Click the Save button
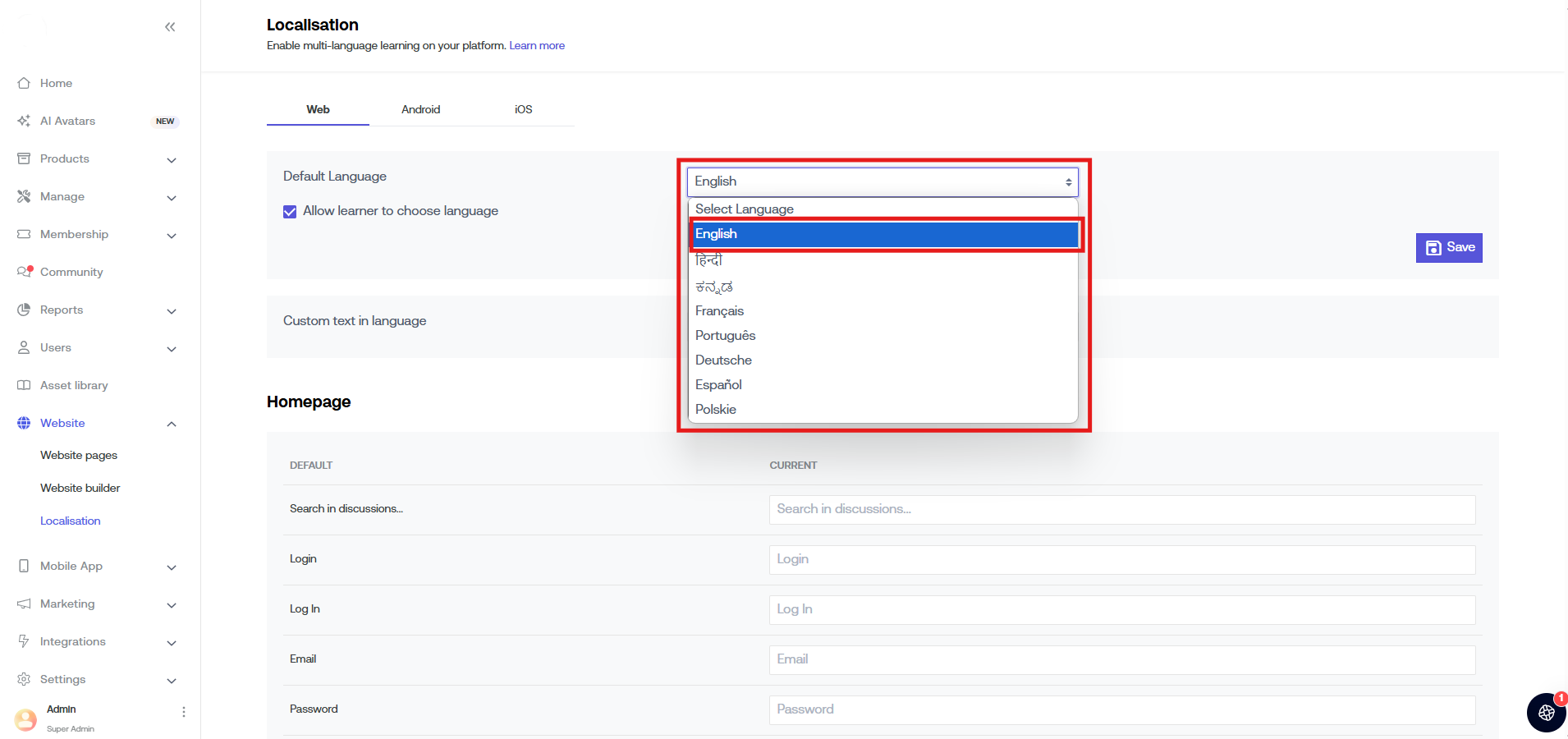1568x739 pixels. [x=1449, y=248]
